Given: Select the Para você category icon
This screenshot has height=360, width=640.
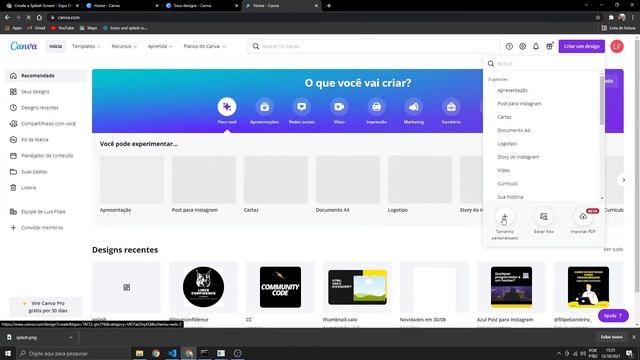Looking at the screenshot, I should point(227,107).
